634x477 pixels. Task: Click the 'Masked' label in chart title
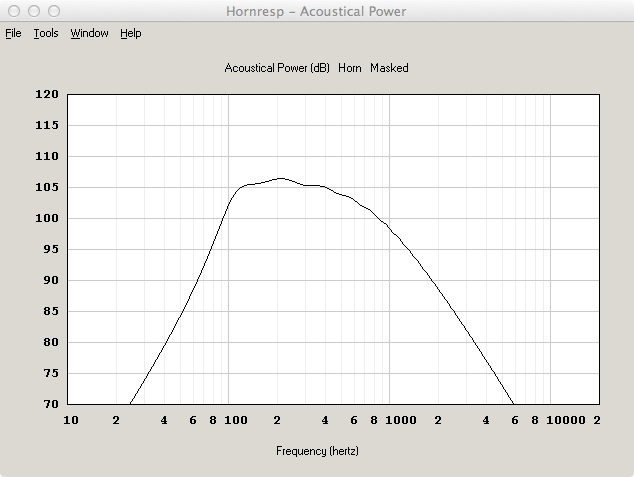(389, 68)
